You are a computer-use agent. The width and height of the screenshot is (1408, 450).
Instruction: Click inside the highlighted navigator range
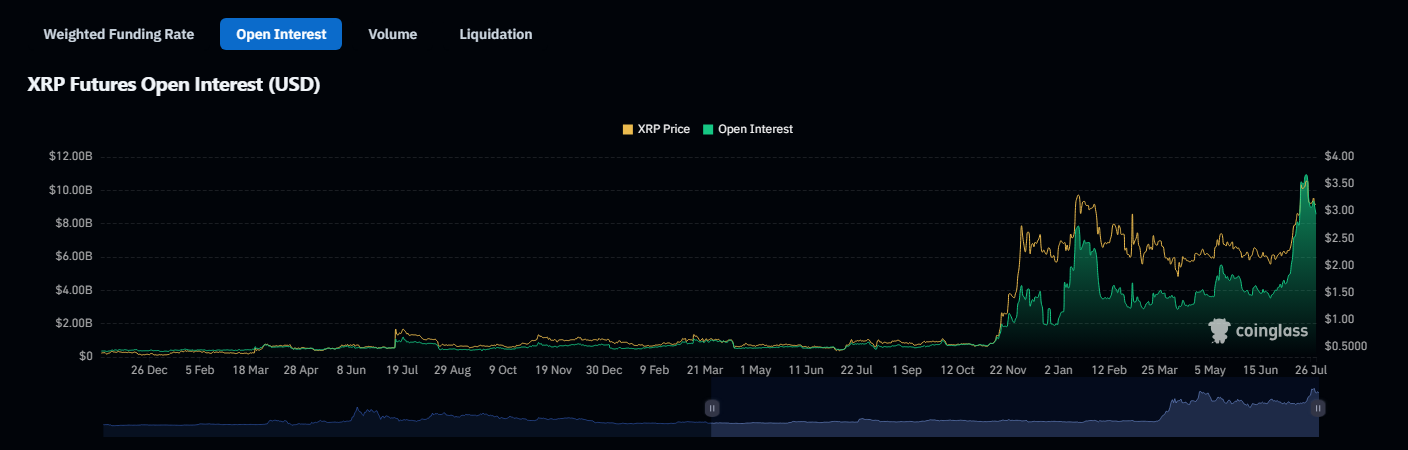tap(1000, 415)
